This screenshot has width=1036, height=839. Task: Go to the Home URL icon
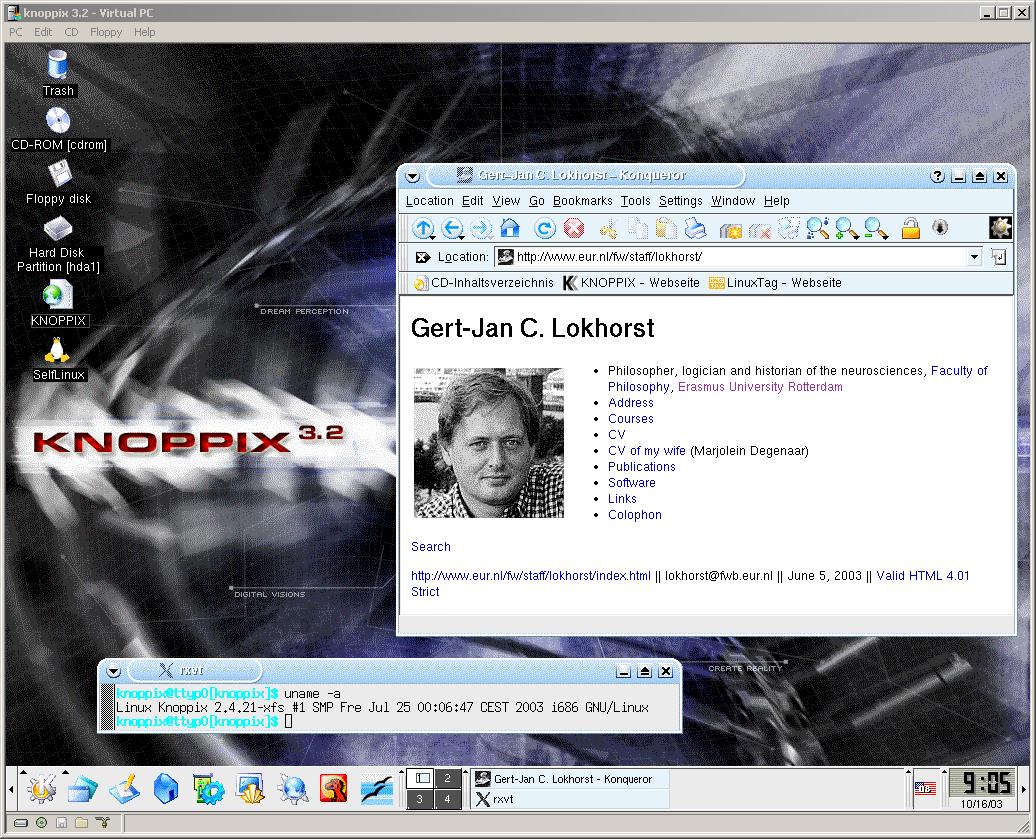510,229
